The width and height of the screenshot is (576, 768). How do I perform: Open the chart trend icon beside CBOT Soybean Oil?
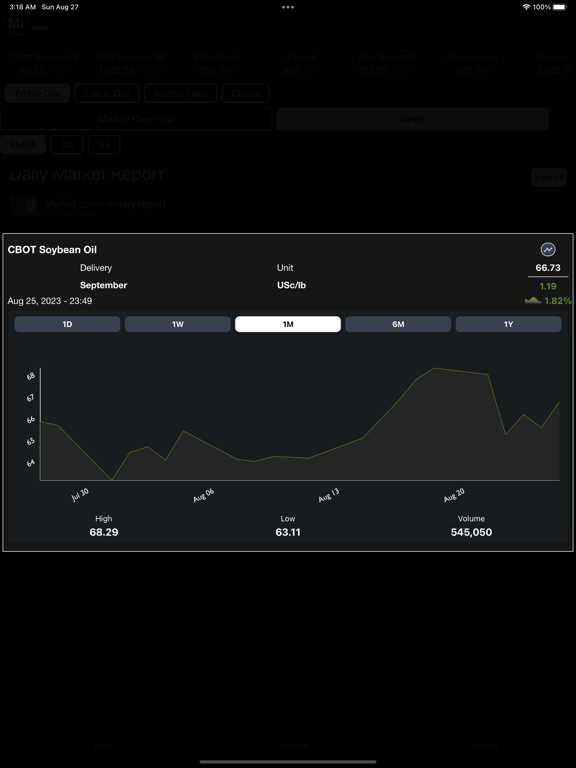click(x=548, y=250)
